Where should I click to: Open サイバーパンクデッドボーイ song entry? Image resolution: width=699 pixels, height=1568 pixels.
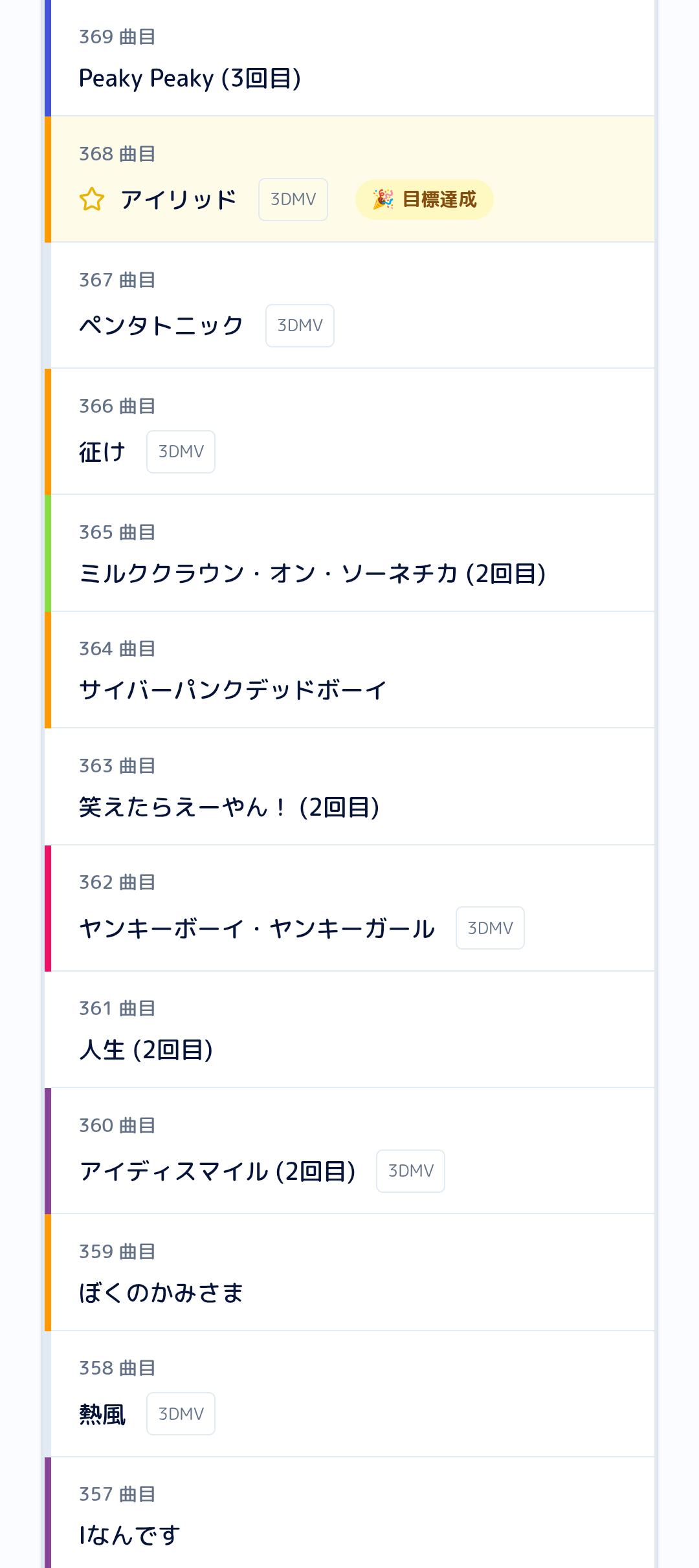click(233, 690)
